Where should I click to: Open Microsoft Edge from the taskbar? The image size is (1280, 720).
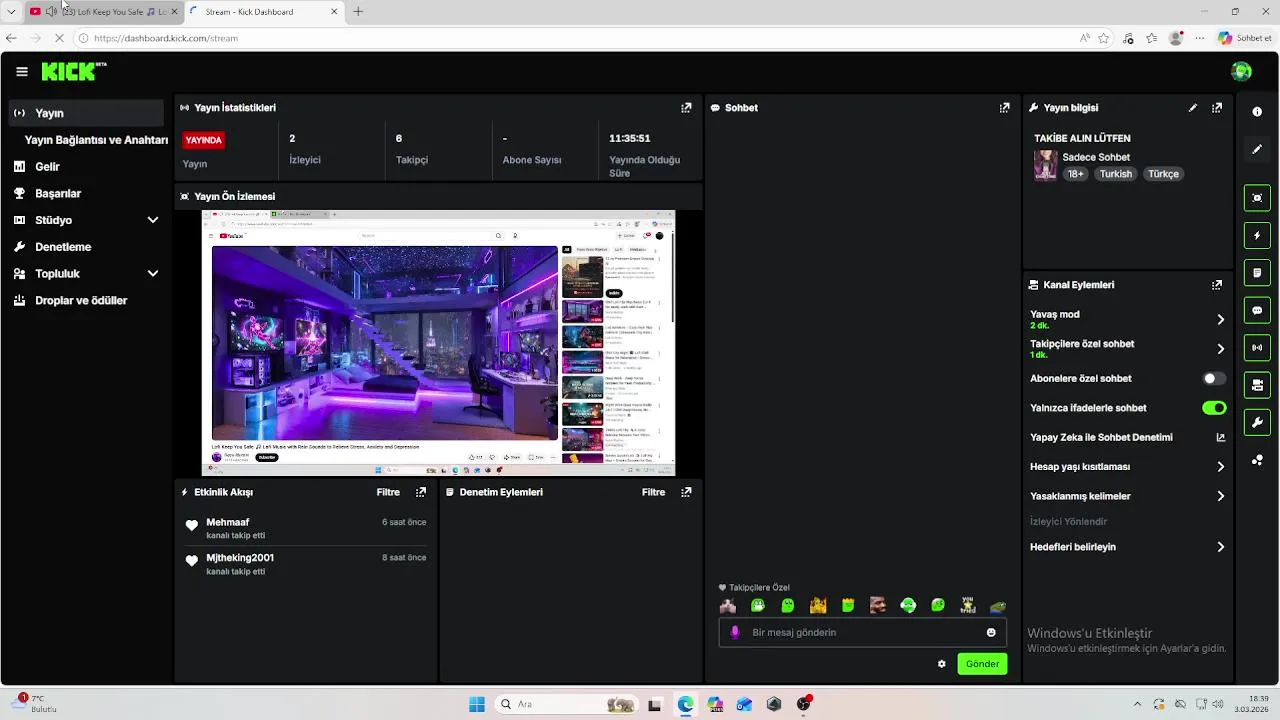coord(685,704)
